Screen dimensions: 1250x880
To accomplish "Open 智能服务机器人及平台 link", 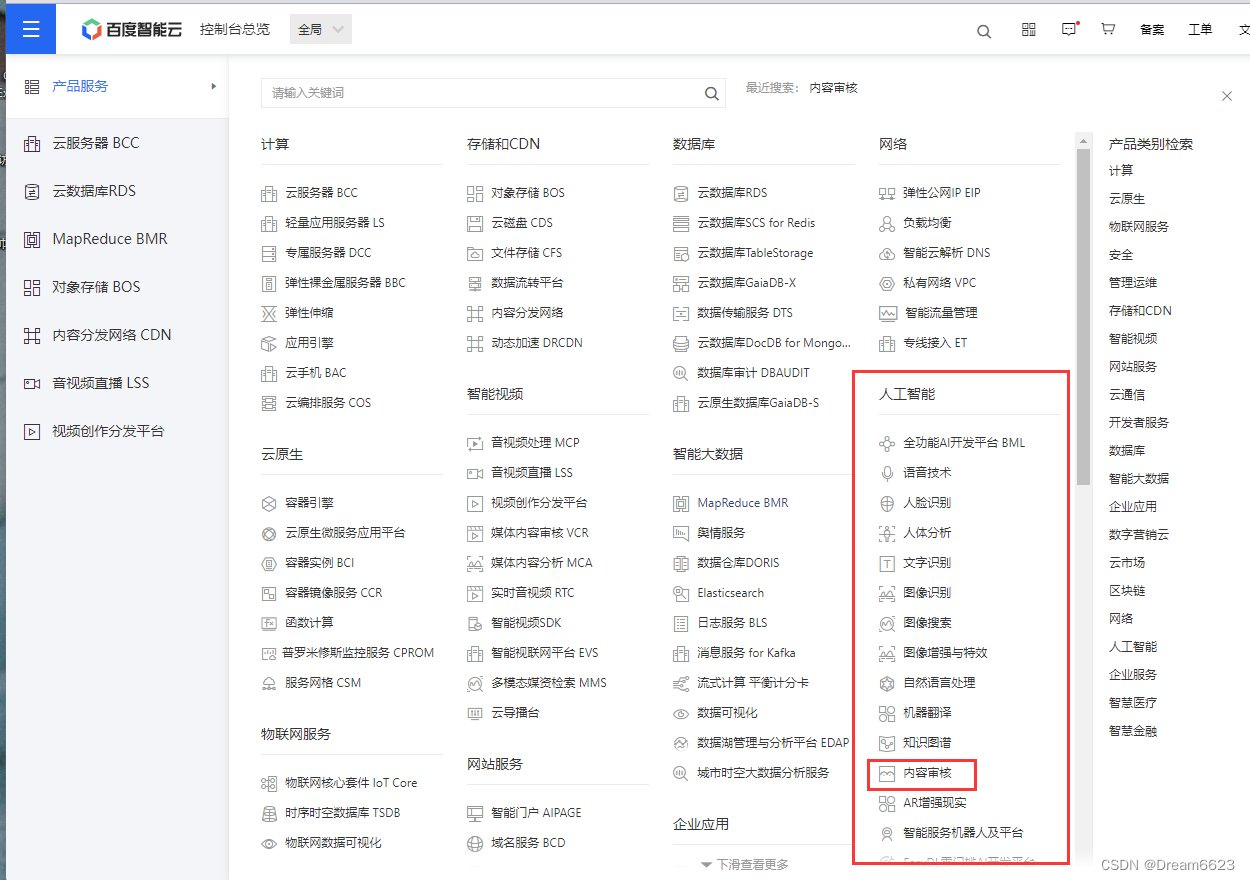I will 963,833.
